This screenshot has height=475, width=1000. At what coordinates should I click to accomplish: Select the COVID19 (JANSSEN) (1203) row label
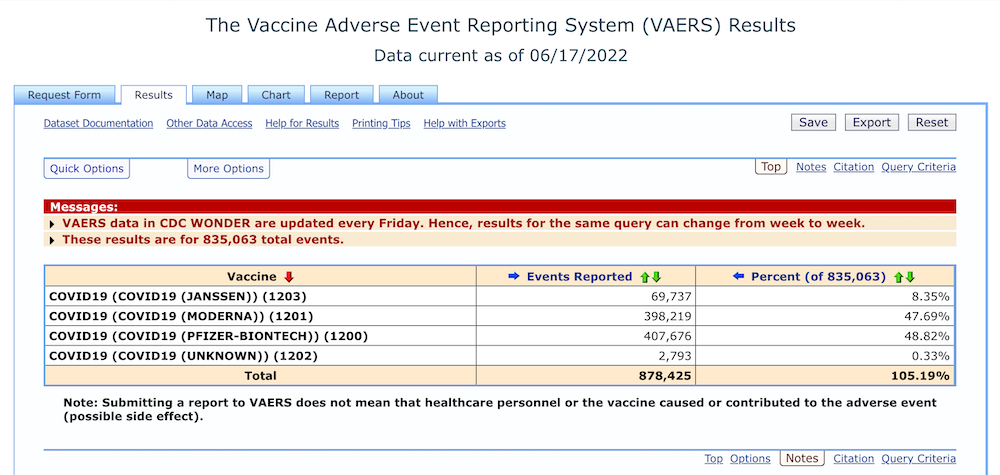point(178,296)
